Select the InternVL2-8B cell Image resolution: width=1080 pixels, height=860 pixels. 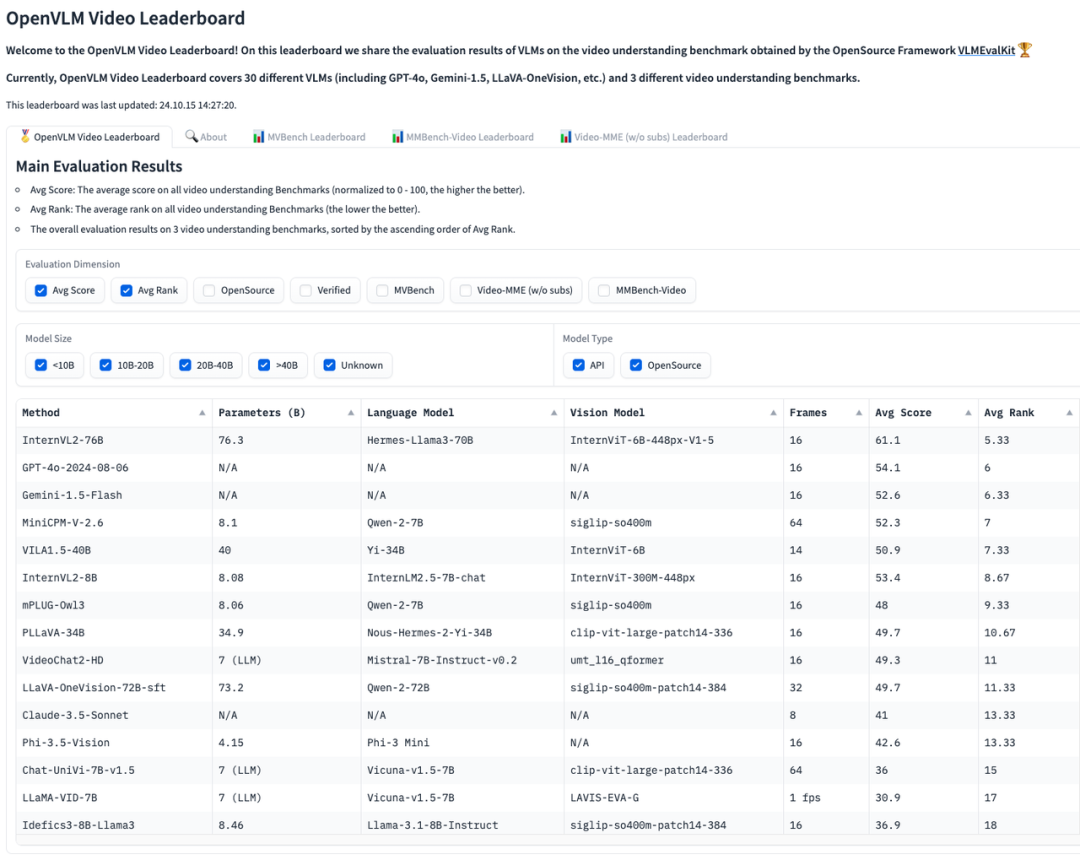pos(114,578)
